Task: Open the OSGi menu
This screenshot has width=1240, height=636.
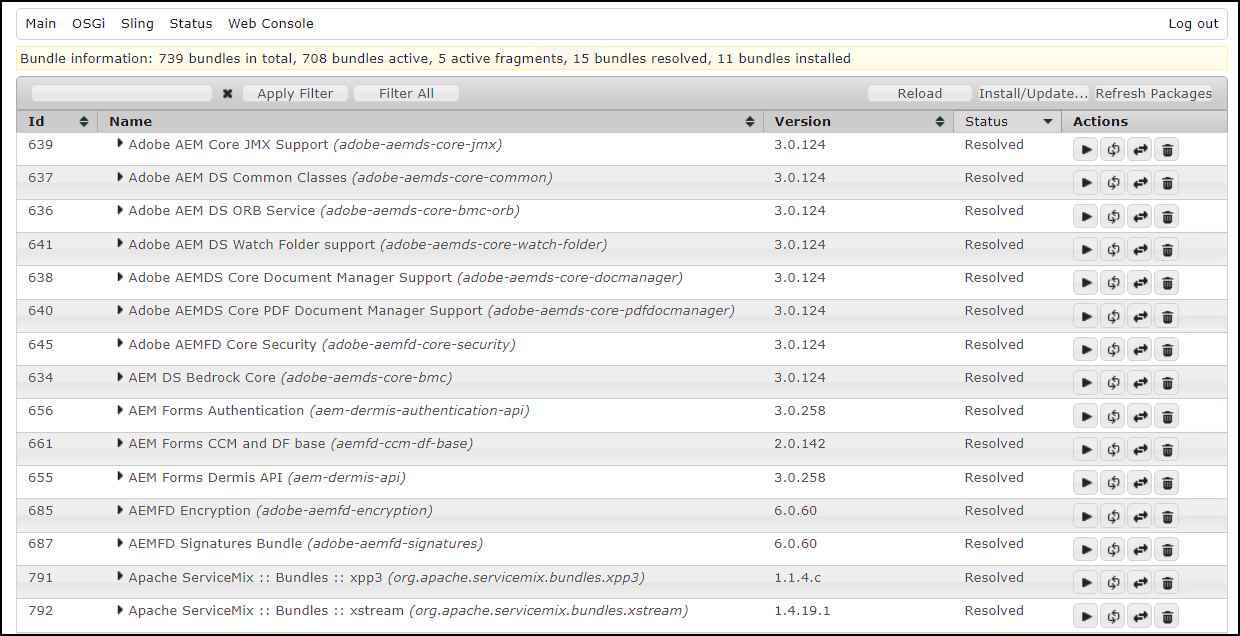Action: 88,24
